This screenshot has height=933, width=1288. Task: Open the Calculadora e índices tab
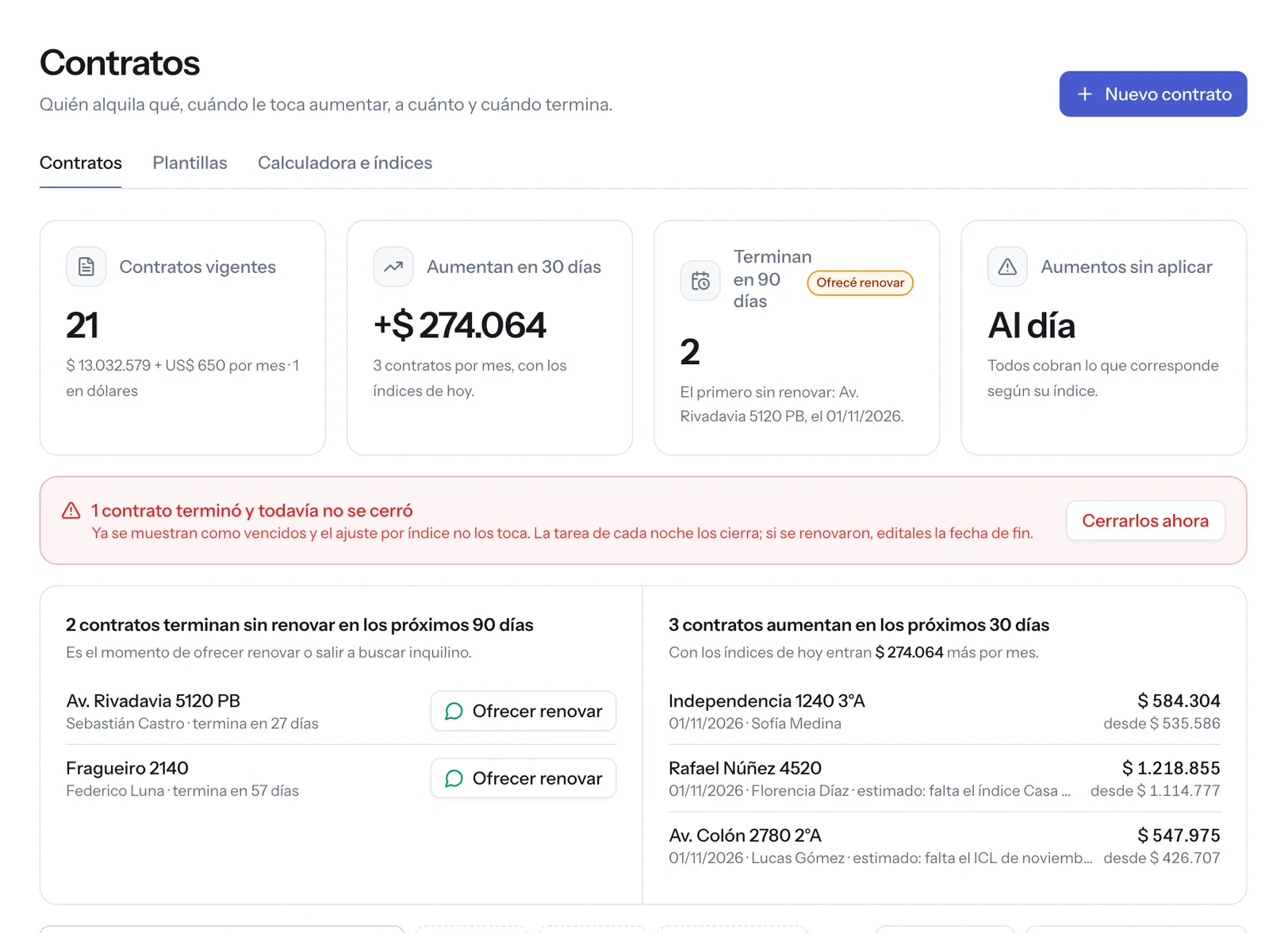345,163
